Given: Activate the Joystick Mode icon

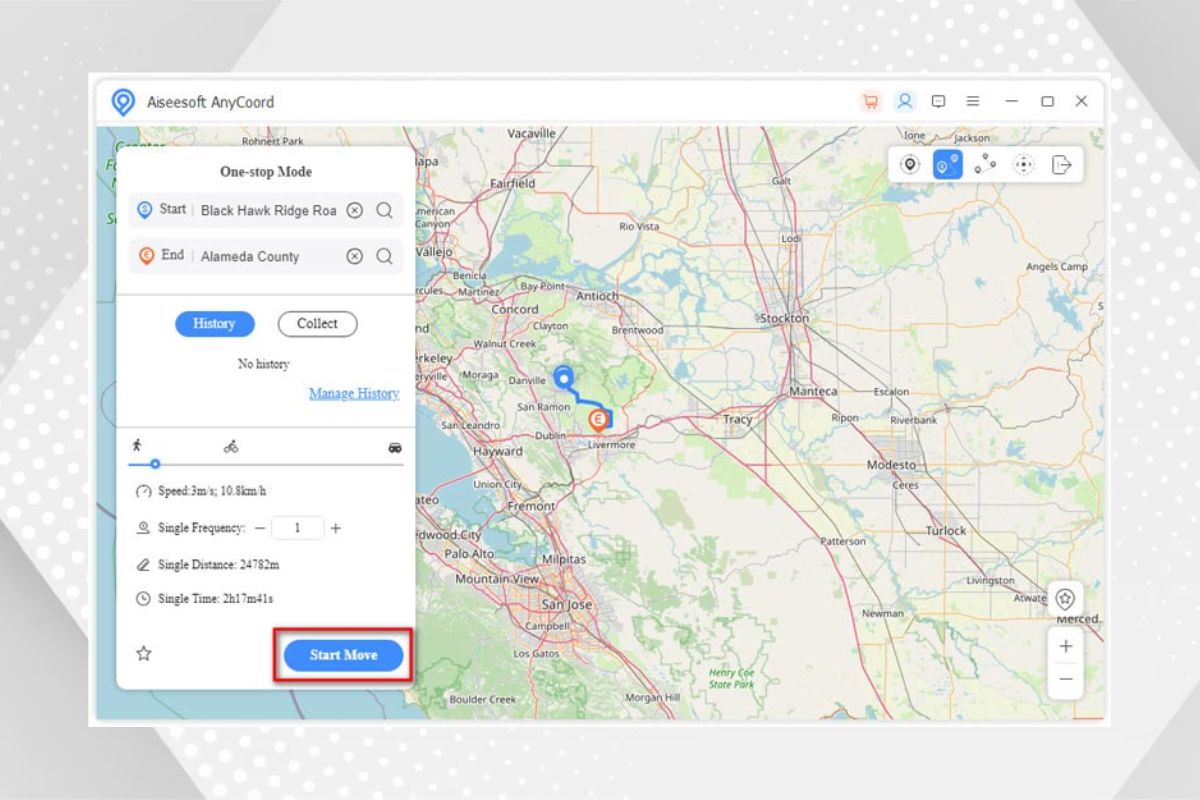Looking at the screenshot, I should coord(1023,165).
